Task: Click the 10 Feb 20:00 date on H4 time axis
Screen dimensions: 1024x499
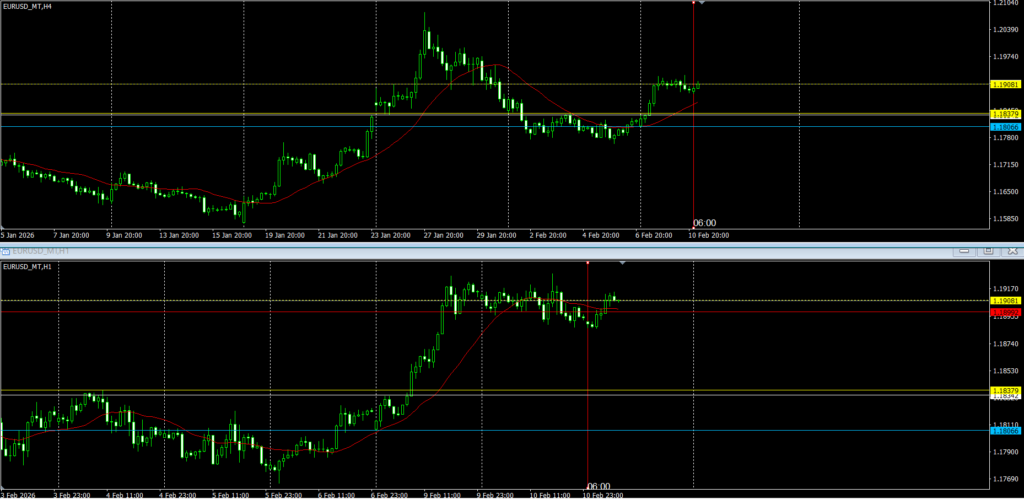Action: [x=709, y=235]
